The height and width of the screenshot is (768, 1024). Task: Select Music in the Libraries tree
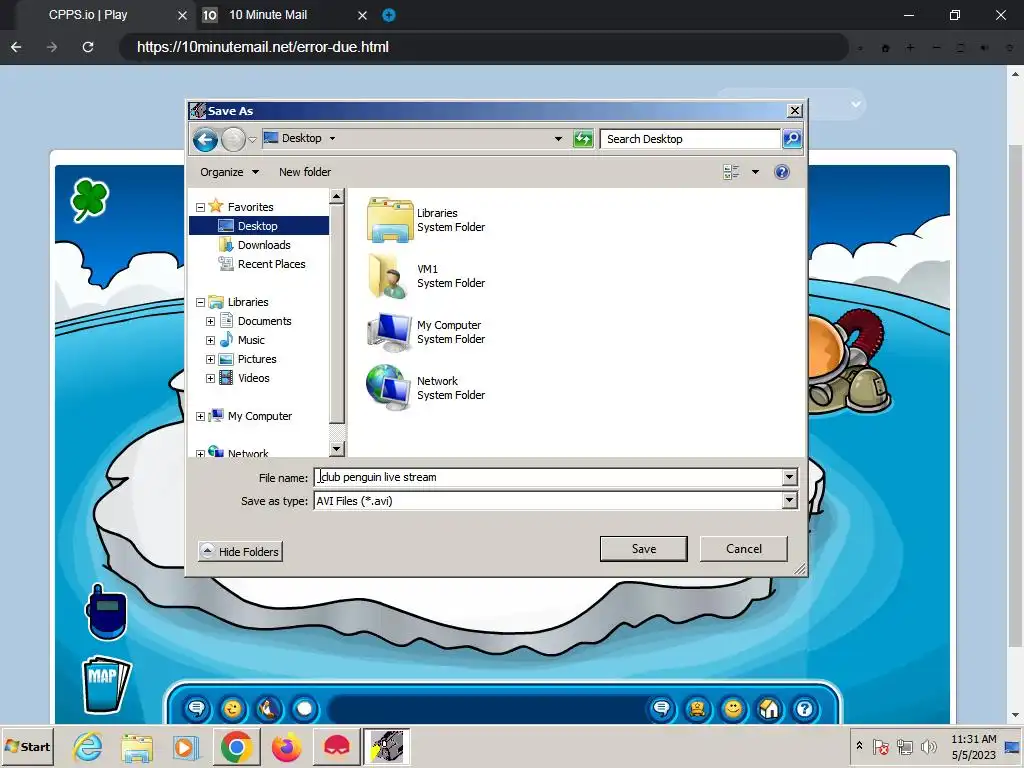coord(251,340)
